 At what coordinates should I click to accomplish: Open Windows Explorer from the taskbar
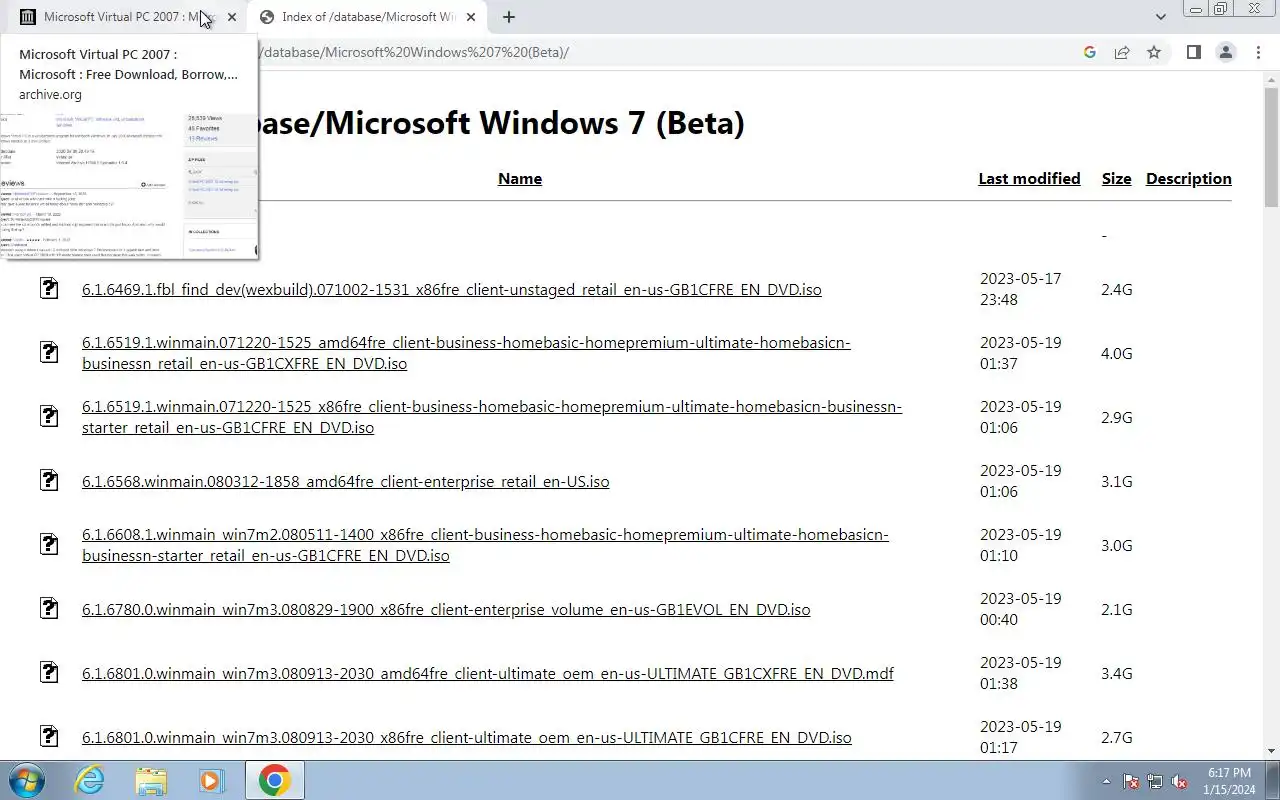click(151, 780)
